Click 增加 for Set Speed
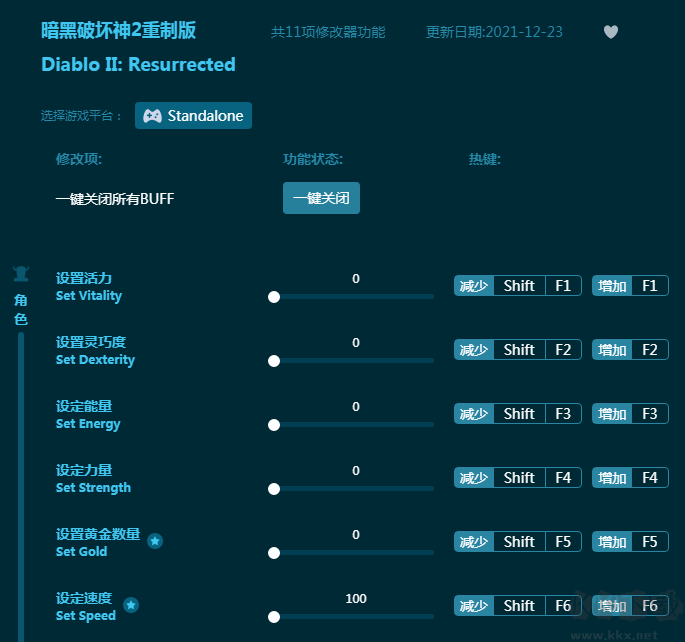Image resolution: width=685 pixels, height=642 pixels. tap(612, 606)
